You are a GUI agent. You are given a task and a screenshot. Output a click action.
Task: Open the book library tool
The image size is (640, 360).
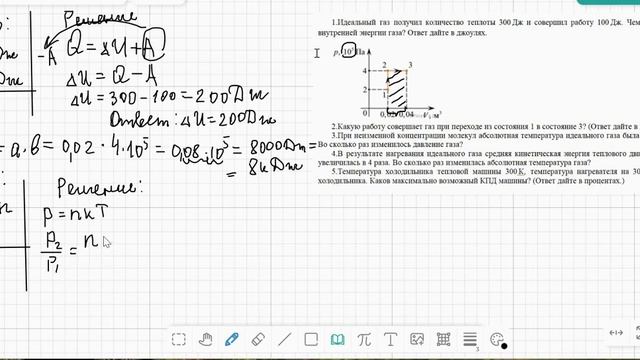coord(338,339)
